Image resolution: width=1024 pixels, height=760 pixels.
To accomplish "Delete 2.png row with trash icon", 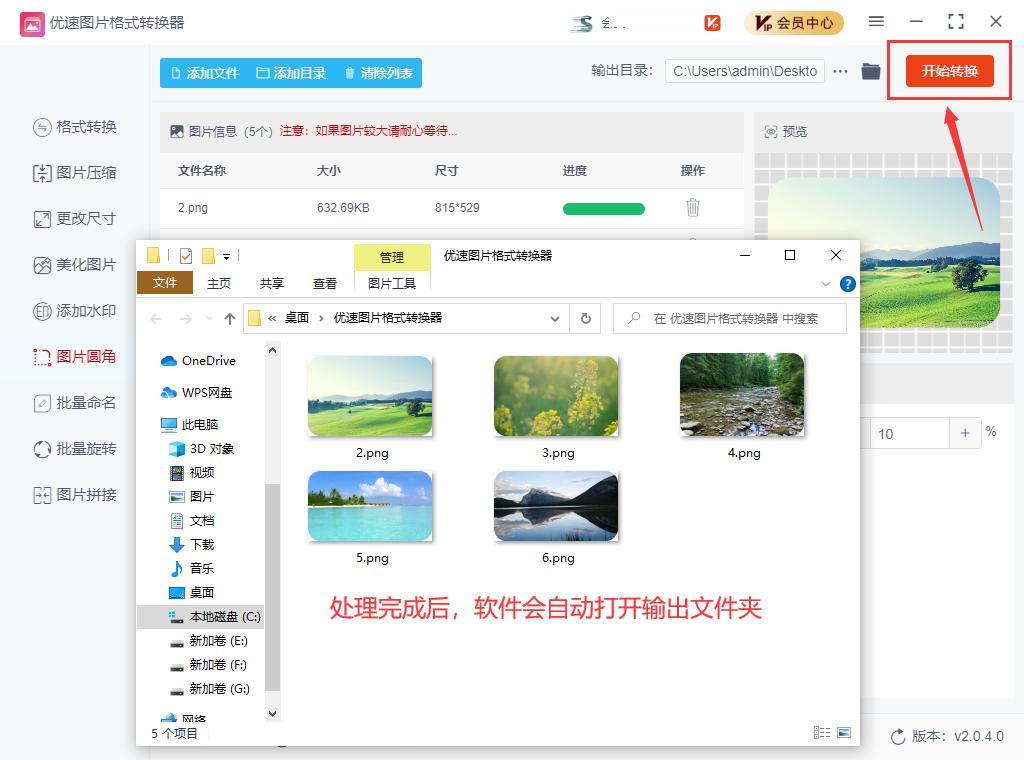I will point(693,208).
